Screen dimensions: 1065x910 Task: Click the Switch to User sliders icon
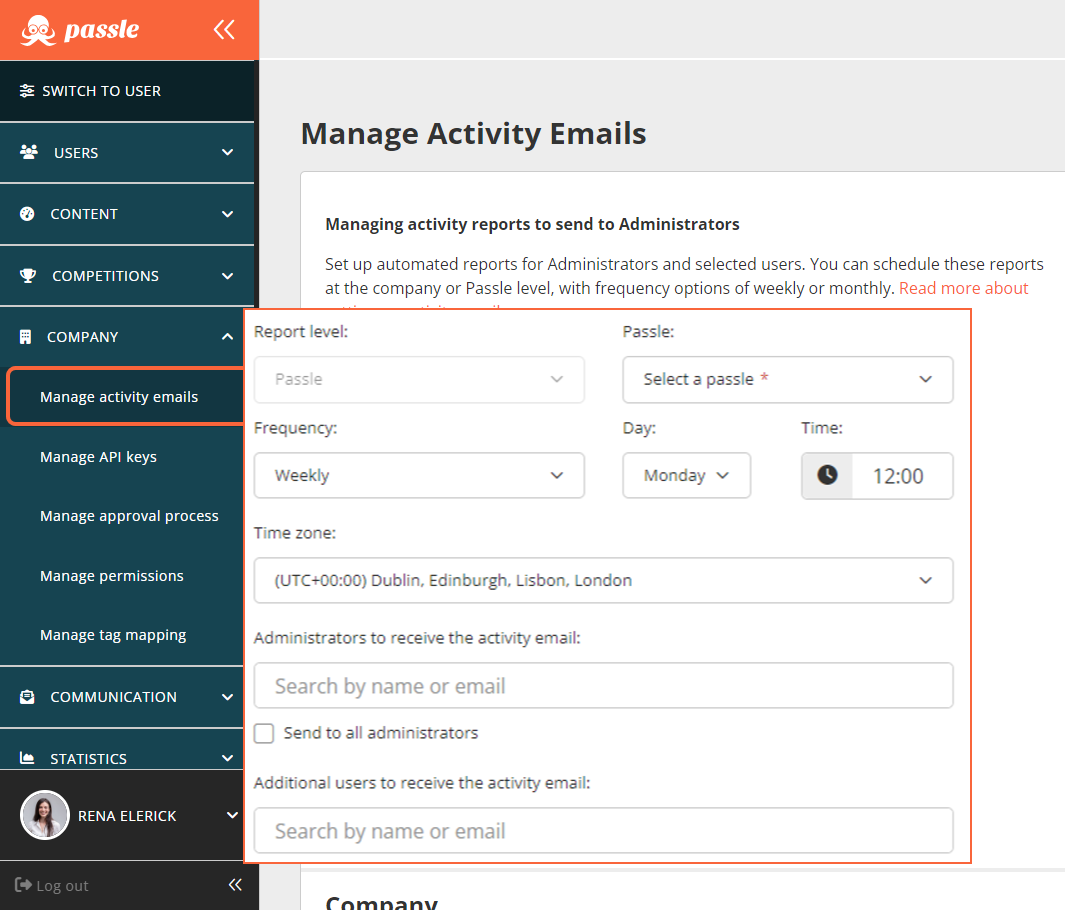point(26,91)
